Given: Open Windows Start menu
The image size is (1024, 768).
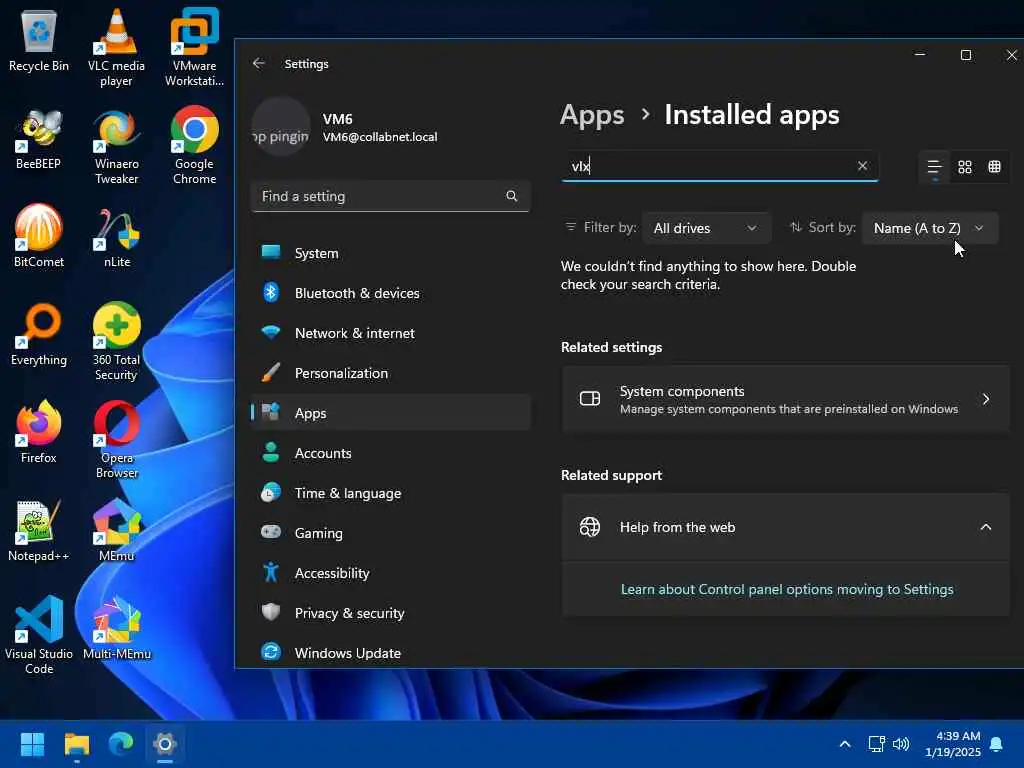Looking at the screenshot, I should point(32,743).
